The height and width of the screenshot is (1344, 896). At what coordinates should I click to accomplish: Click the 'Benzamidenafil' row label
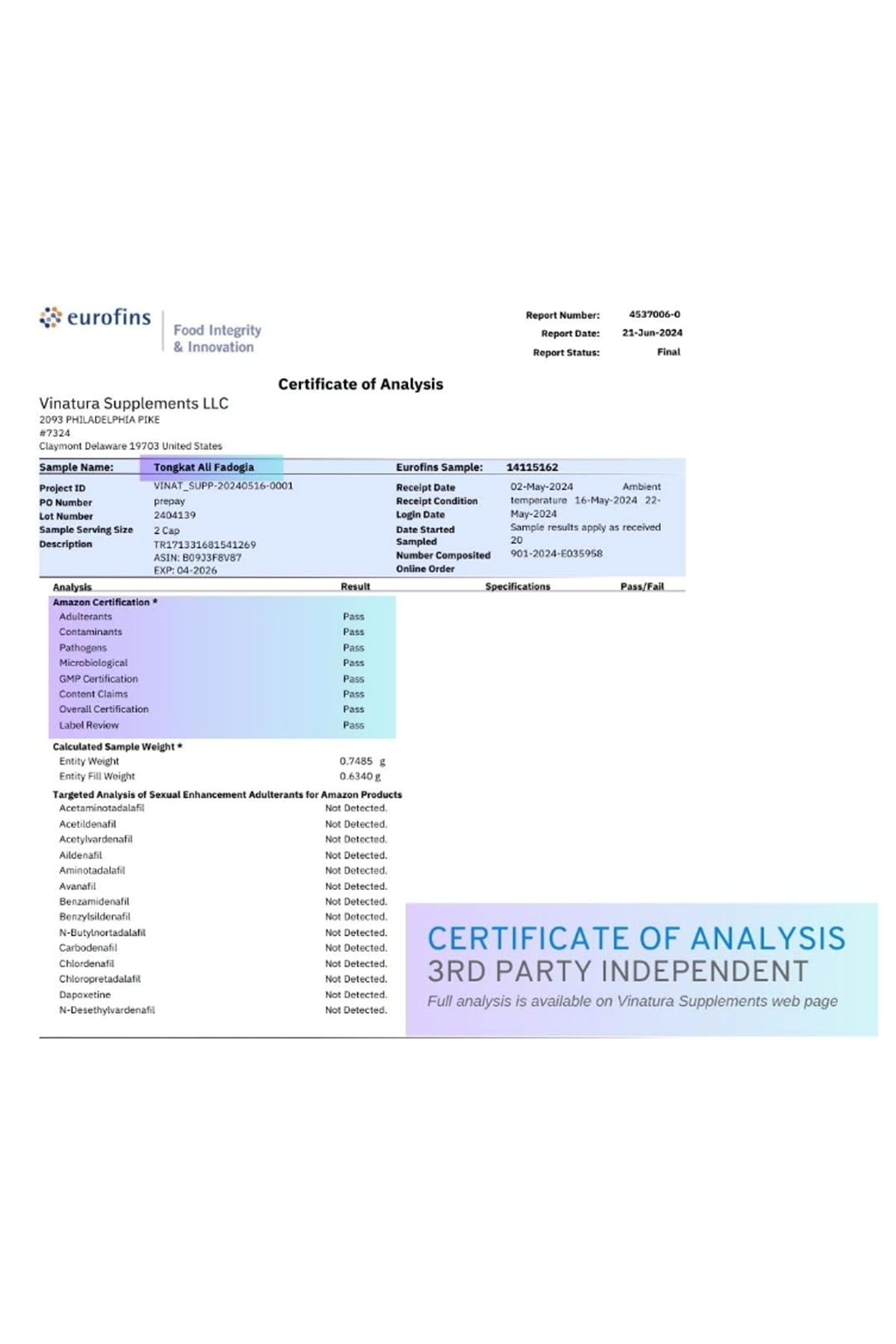[x=94, y=901]
